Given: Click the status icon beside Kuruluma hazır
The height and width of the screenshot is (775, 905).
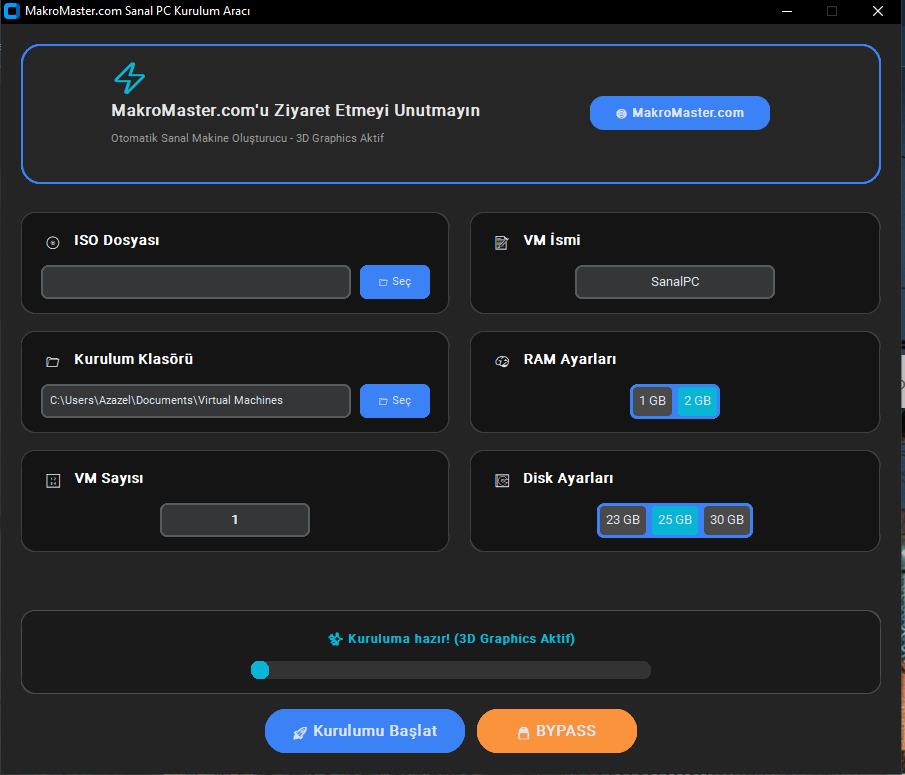Looking at the screenshot, I should [x=335, y=639].
